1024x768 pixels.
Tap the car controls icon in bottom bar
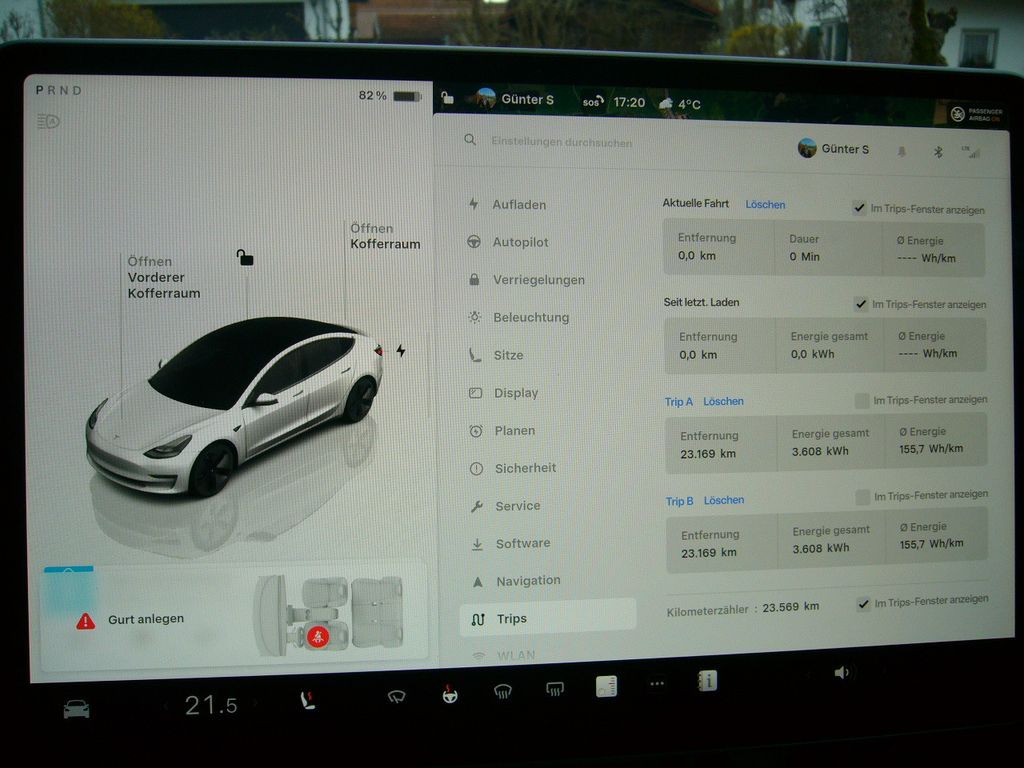[x=76, y=709]
